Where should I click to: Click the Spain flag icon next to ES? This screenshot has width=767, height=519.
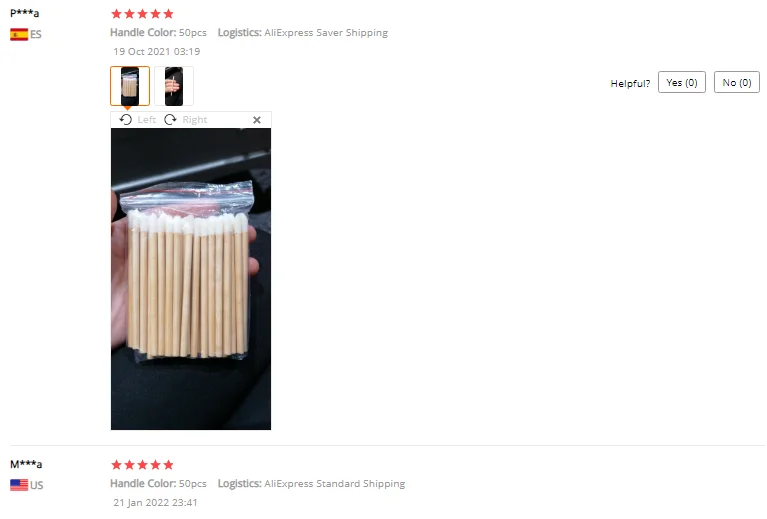[19, 34]
